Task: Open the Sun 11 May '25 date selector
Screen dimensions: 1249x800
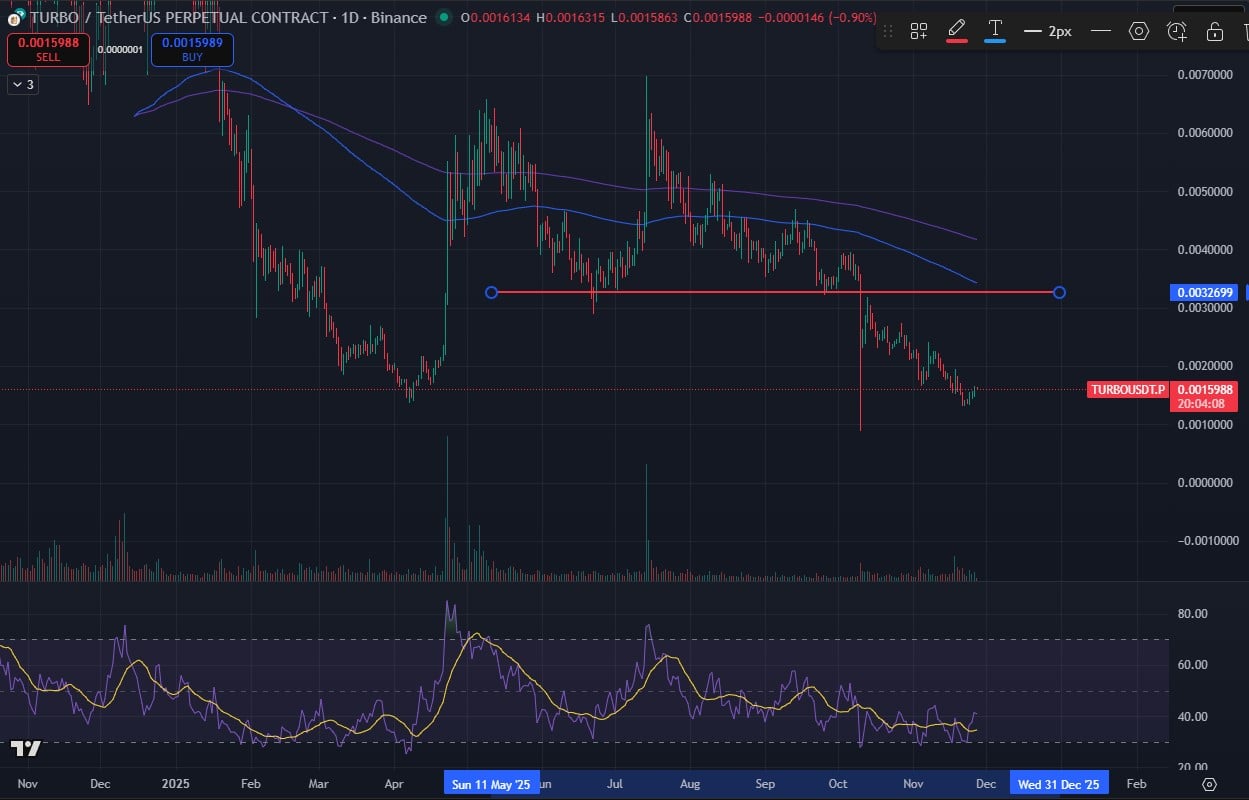Action: (x=491, y=784)
